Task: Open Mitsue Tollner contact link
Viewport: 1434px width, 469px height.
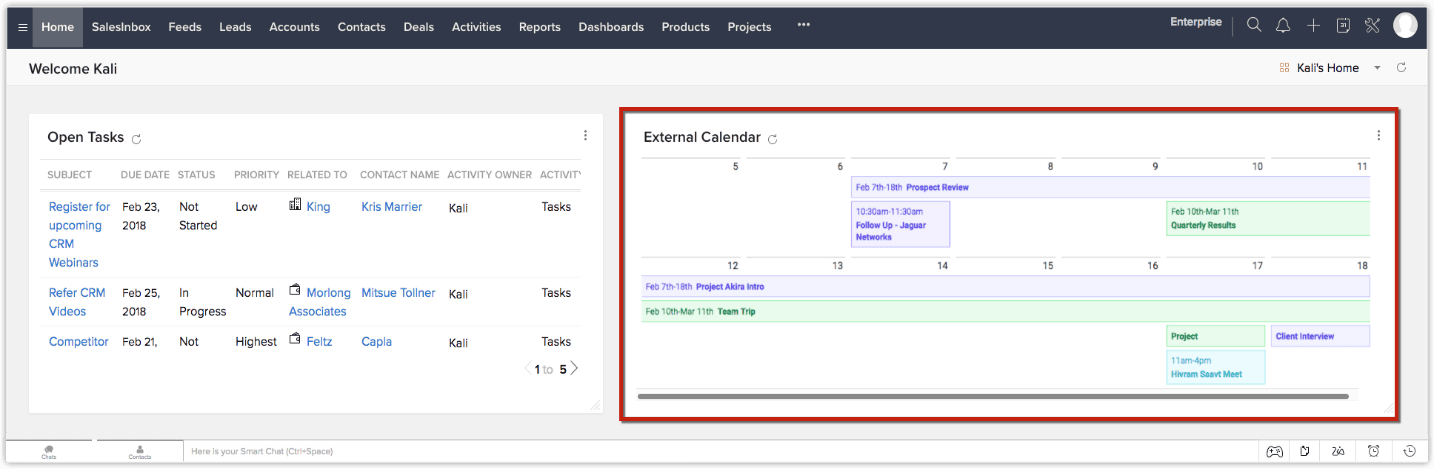Action: pyautogui.click(x=398, y=293)
